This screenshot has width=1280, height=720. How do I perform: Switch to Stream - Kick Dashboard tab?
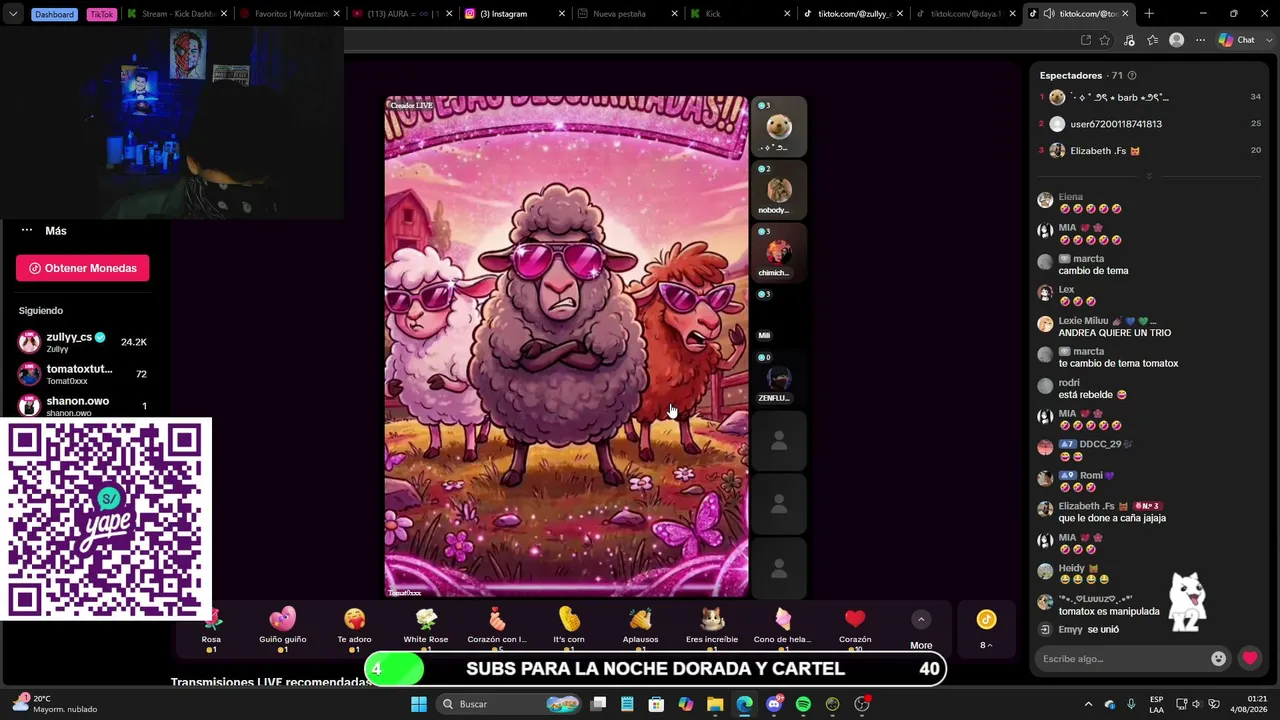(x=177, y=14)
